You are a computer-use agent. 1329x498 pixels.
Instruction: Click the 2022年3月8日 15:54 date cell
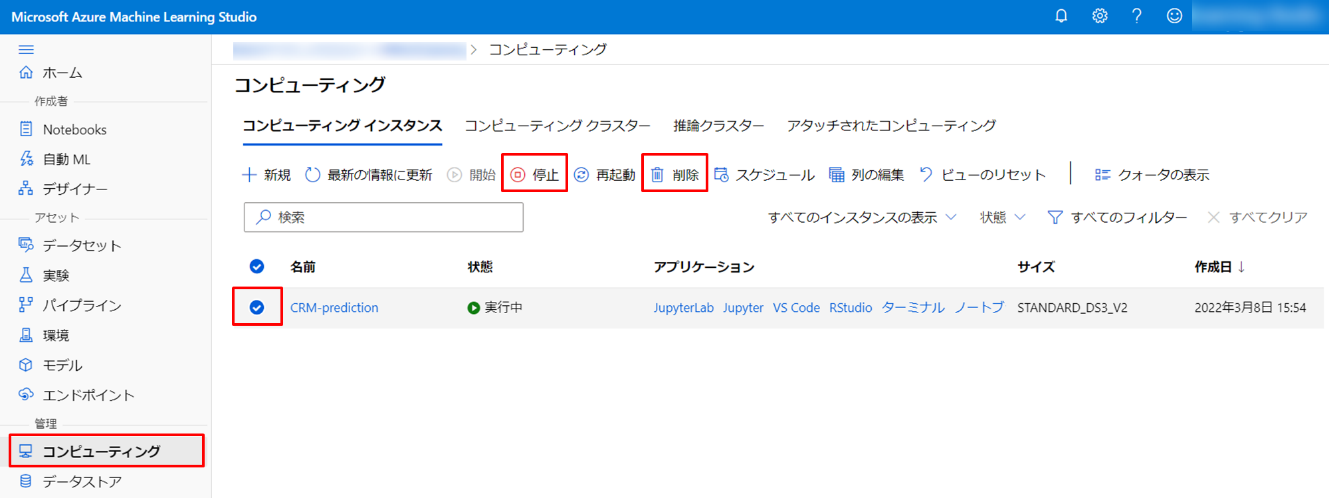click(1250, 308)
